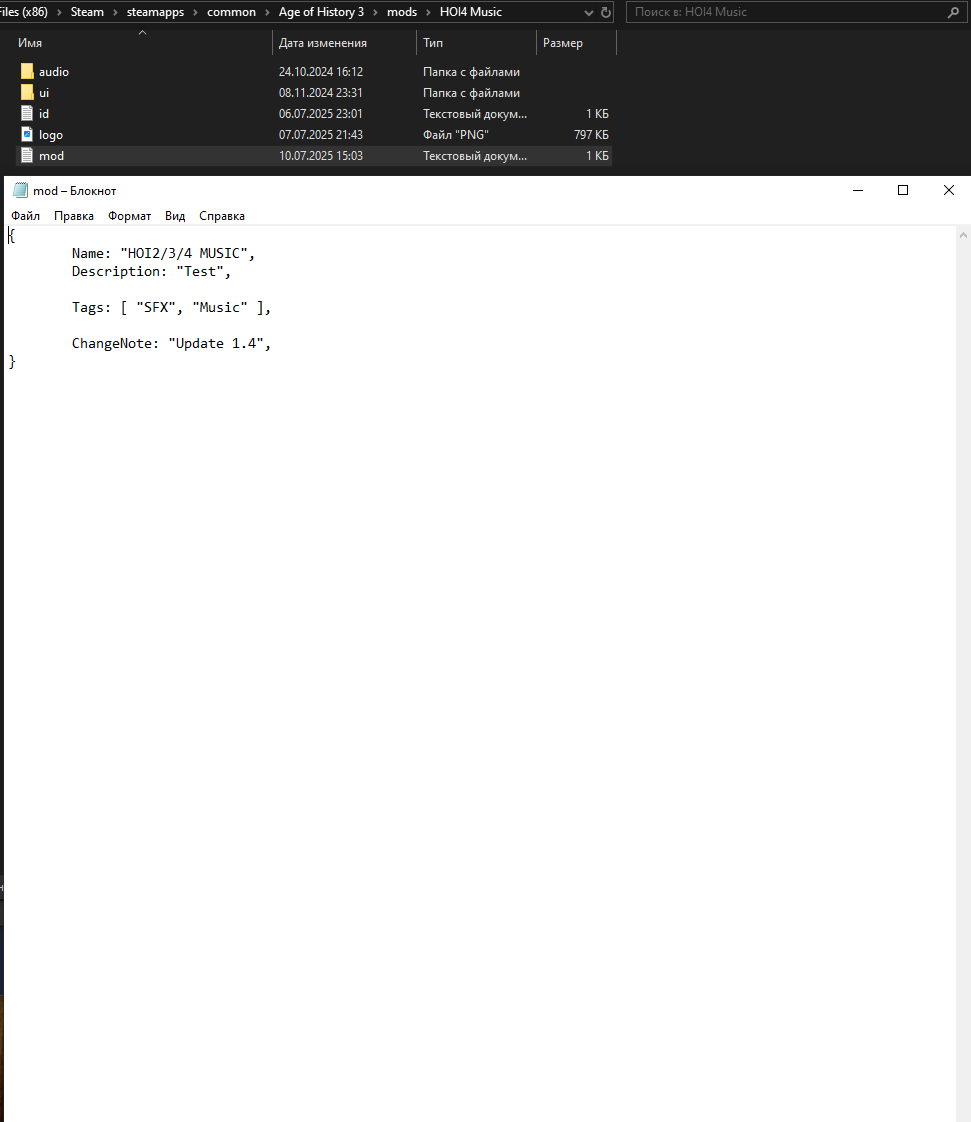Click Files (x86) breadcrumb segment
The image size is (971, 1122).
click(x=24, y=12)
